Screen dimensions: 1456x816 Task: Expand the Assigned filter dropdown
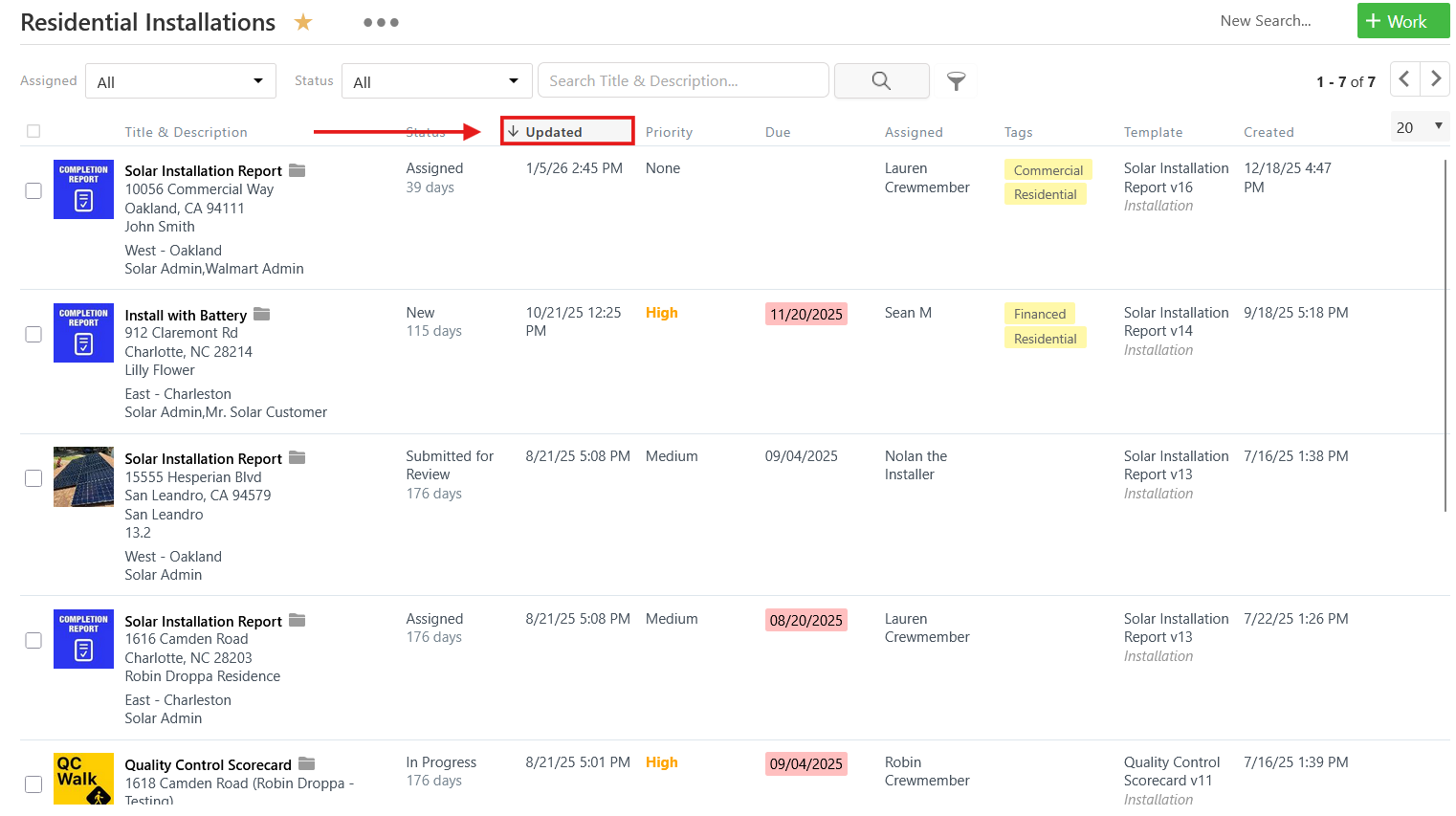pyautogui.click(x=181, y=82)
